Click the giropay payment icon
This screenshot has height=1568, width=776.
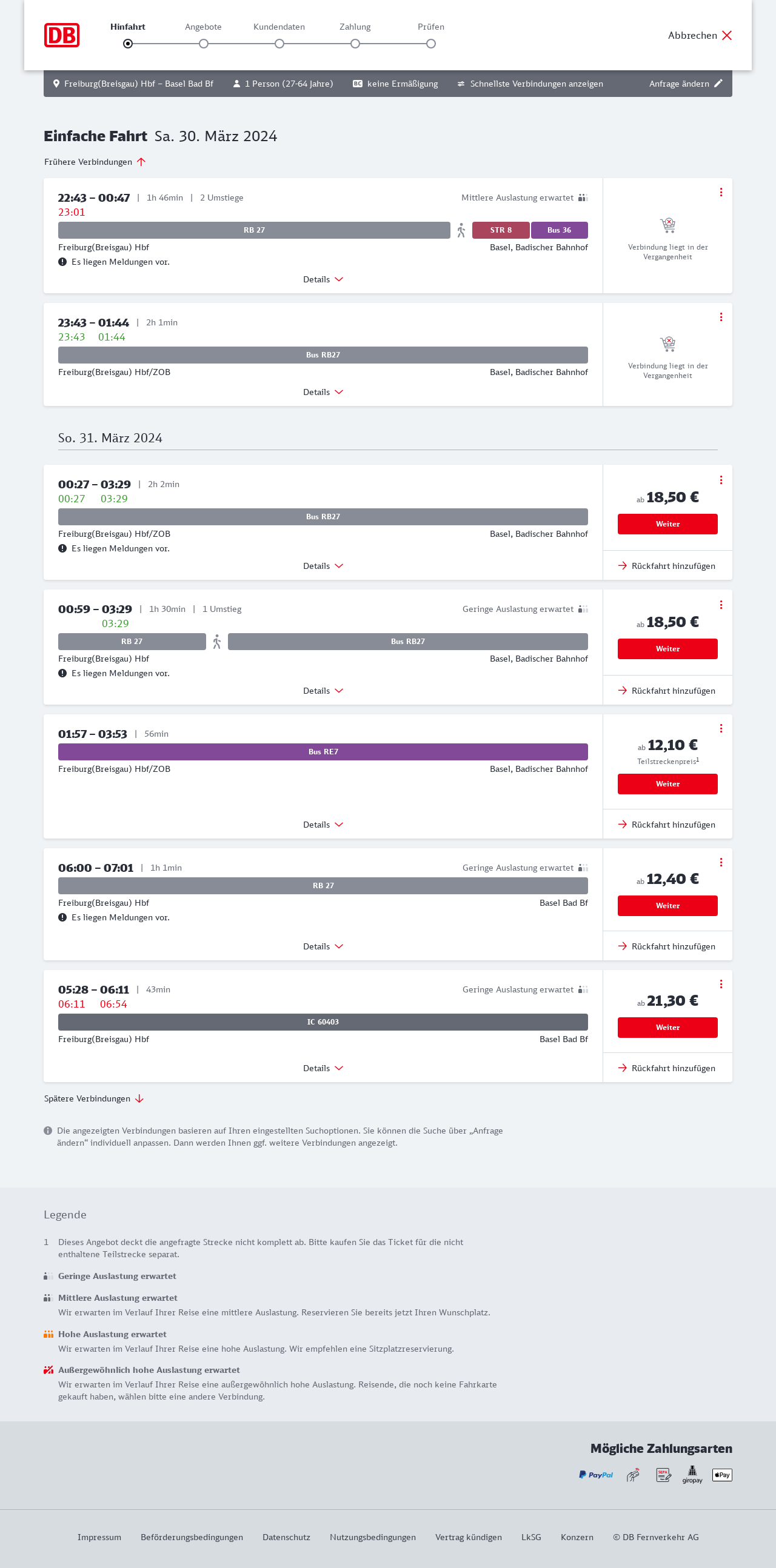pyautogui.click(x=692, y=1475)
